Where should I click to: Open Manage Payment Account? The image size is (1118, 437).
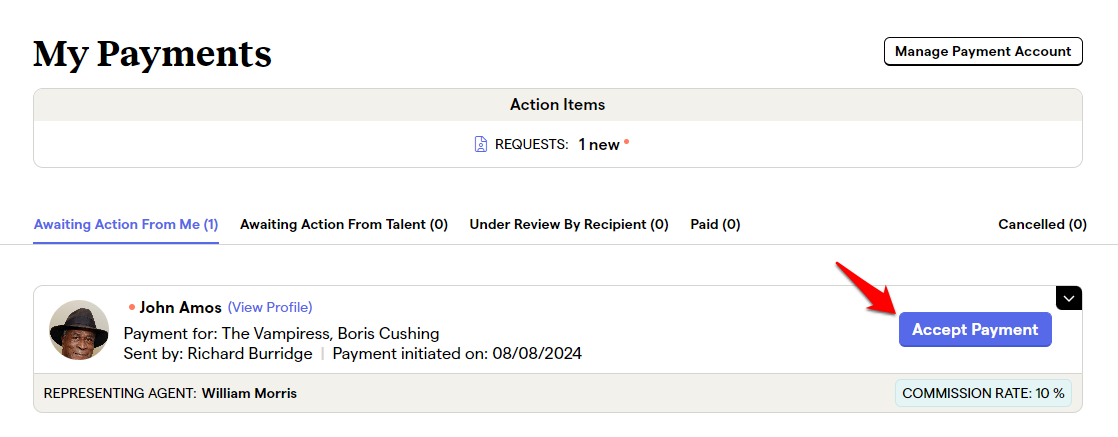pyautogui.click(x=983, y=51)
